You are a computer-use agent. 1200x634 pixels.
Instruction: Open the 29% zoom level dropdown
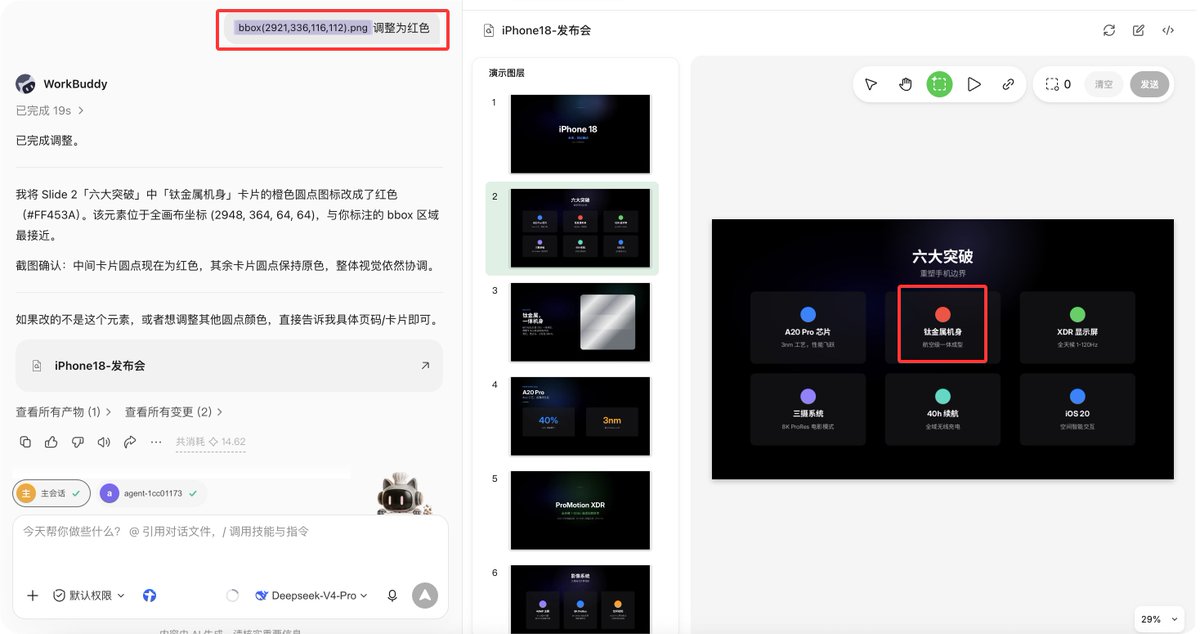click(x=1159, y=619)
